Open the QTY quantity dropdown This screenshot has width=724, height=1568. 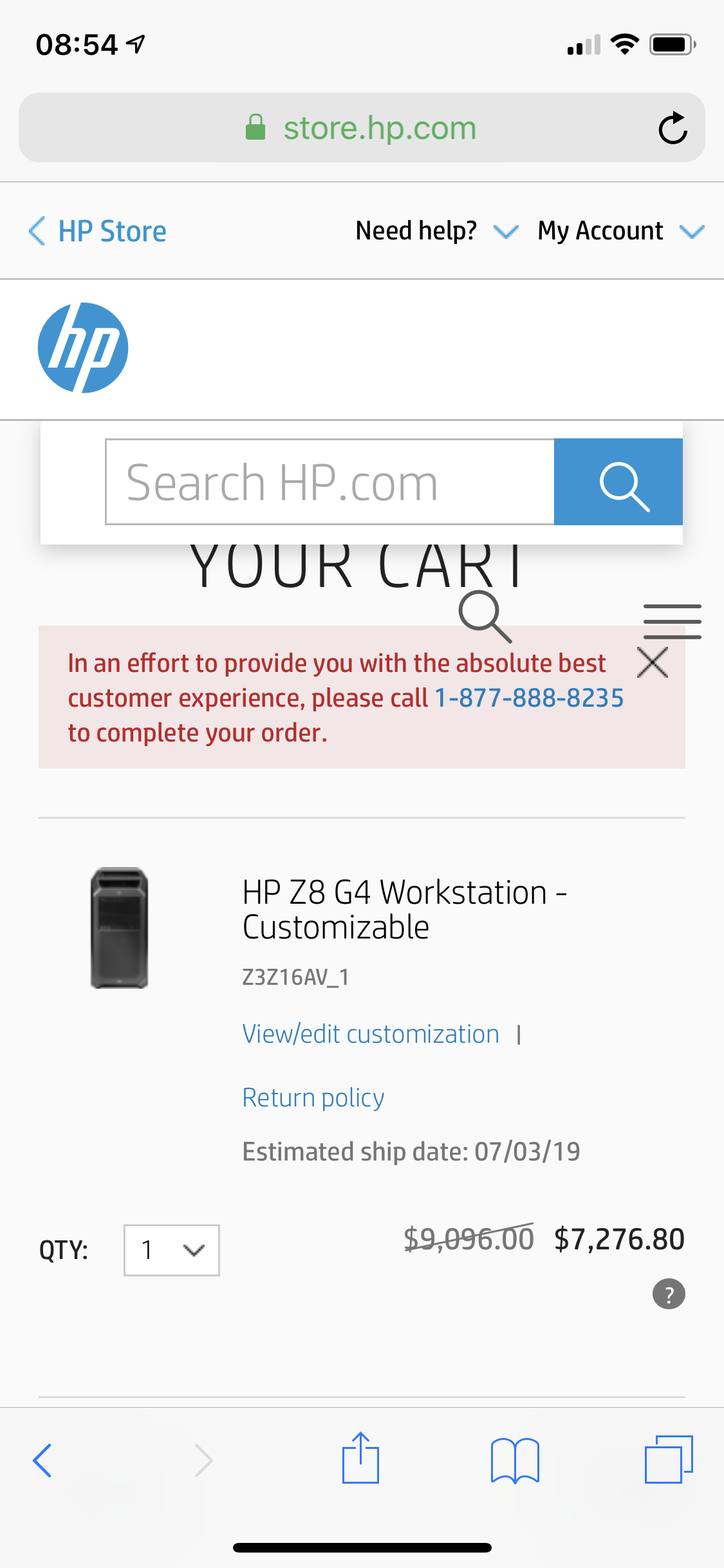pyautogui.click(x=172, y=1250)
